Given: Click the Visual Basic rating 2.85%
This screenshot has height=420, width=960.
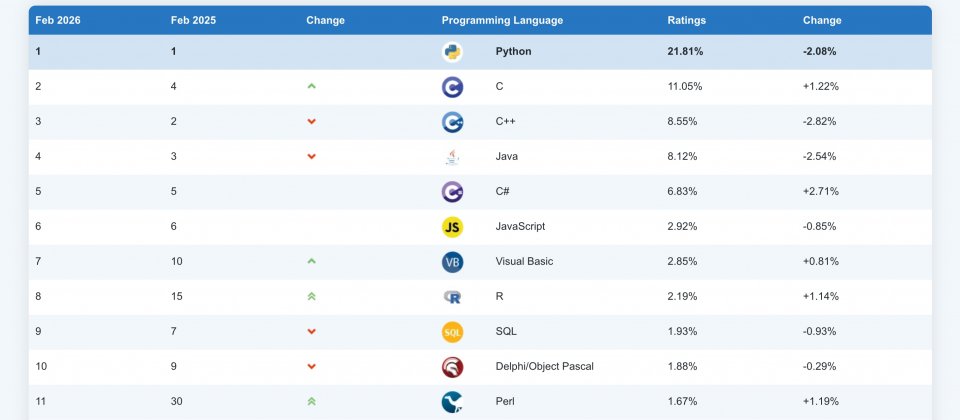Looking at the screenshot, I should point(684,262).
